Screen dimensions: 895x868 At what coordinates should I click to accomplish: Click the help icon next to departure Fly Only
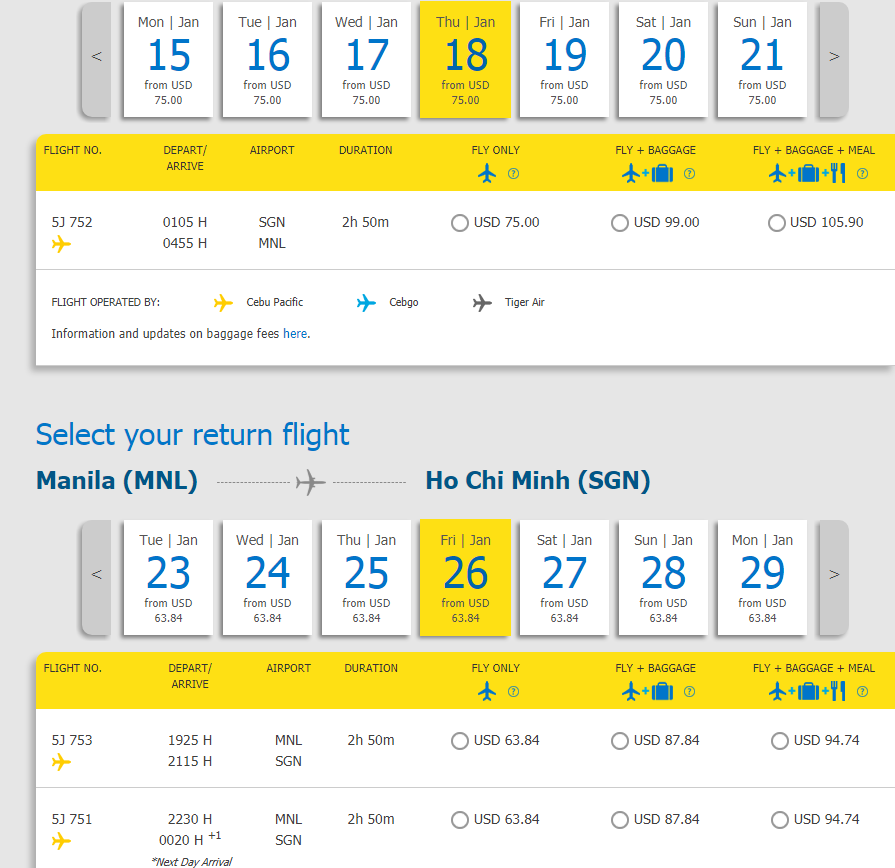click(x=513, y=174)
